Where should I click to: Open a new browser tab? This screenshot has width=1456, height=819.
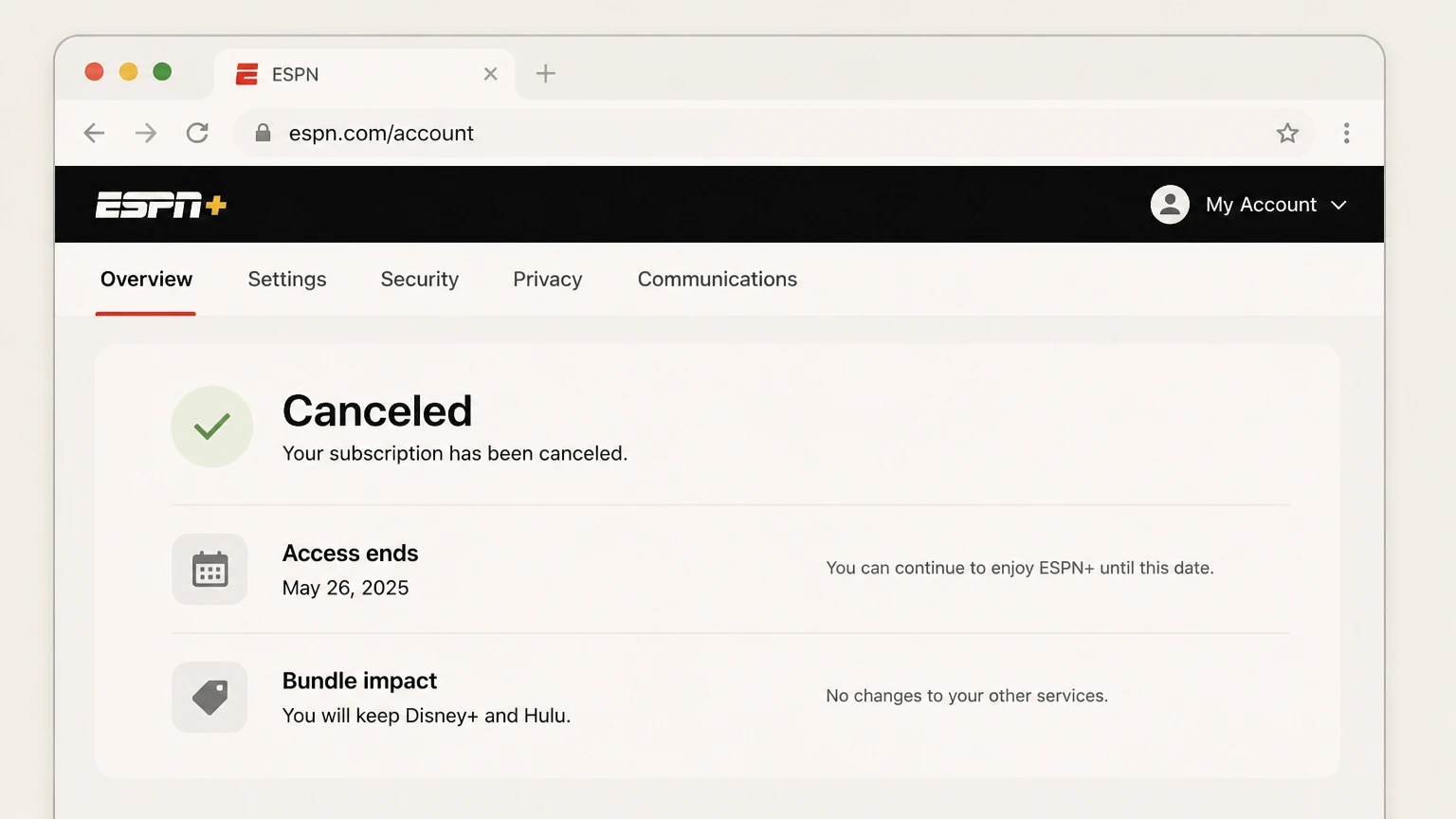(x=546, y=73)
